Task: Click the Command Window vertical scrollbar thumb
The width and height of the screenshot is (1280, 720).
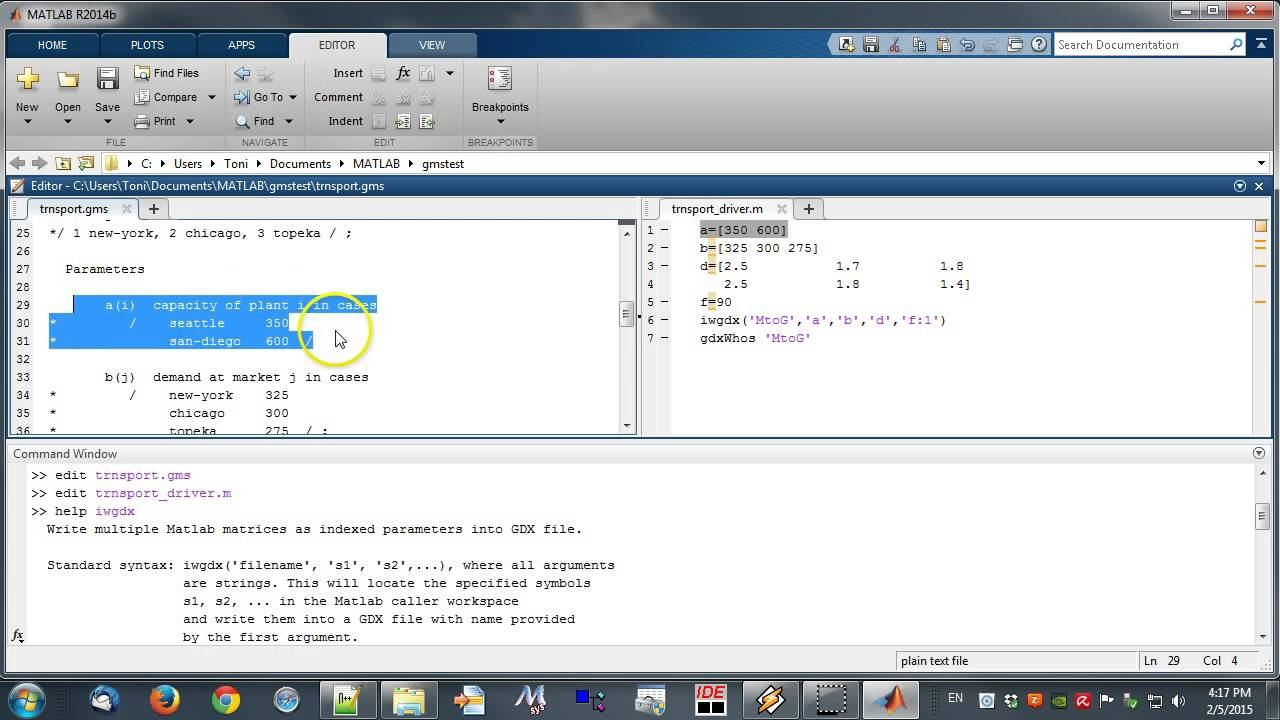Action: 1262,516
